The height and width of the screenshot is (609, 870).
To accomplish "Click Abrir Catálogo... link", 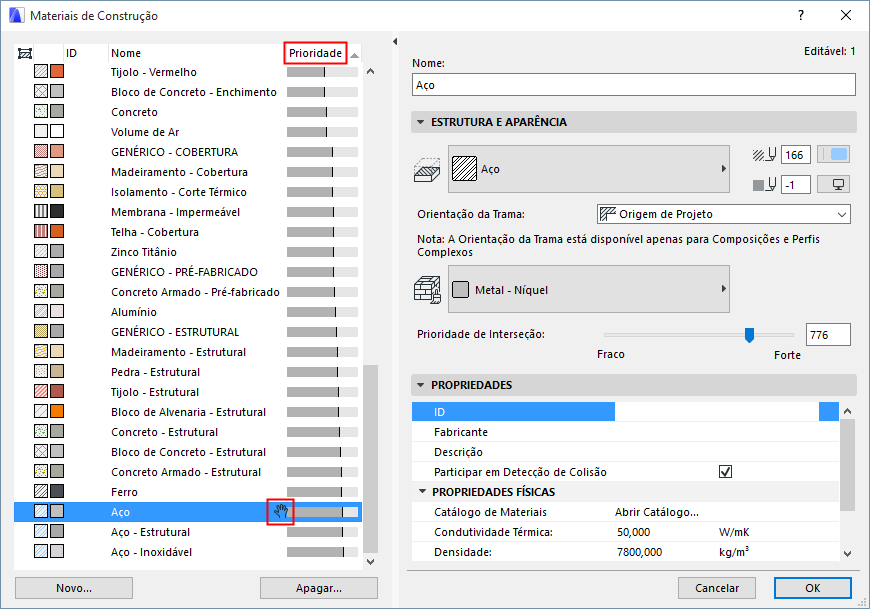I will [x=656, y=512].
